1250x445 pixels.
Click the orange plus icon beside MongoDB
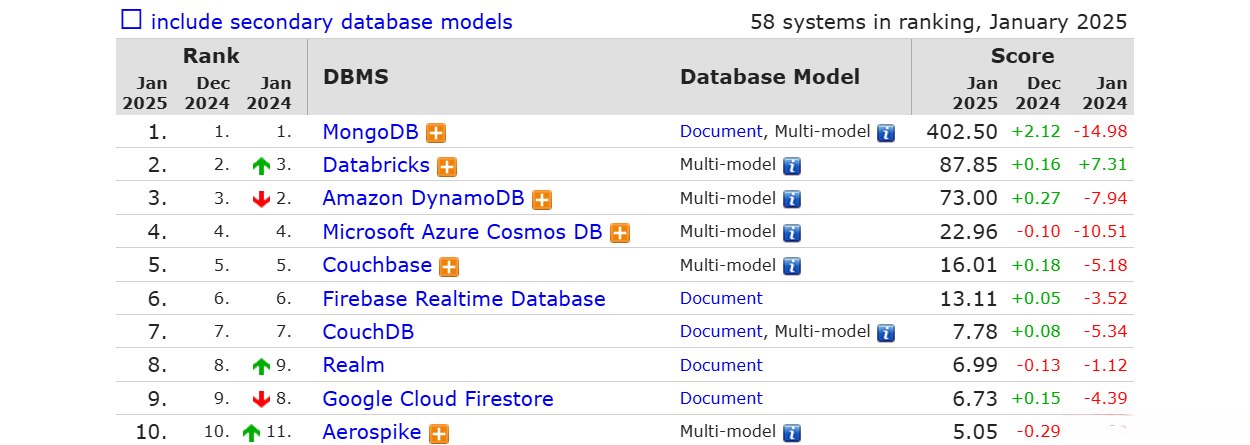coord(436,132)
